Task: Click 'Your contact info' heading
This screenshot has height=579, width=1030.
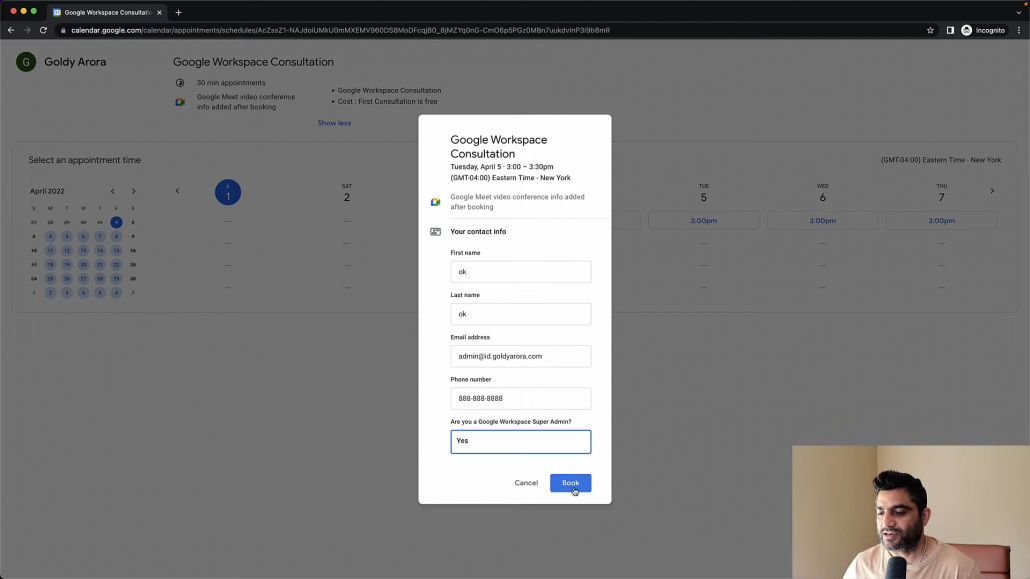Action: coord(478,231)
